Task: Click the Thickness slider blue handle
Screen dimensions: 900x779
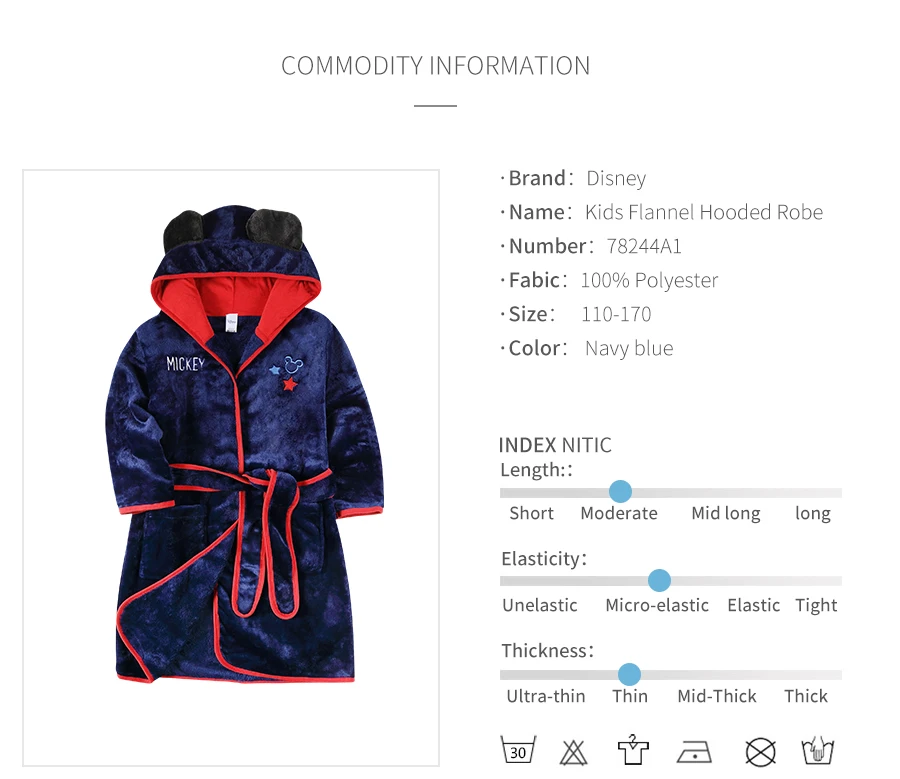Action: [x=629, y=674]
